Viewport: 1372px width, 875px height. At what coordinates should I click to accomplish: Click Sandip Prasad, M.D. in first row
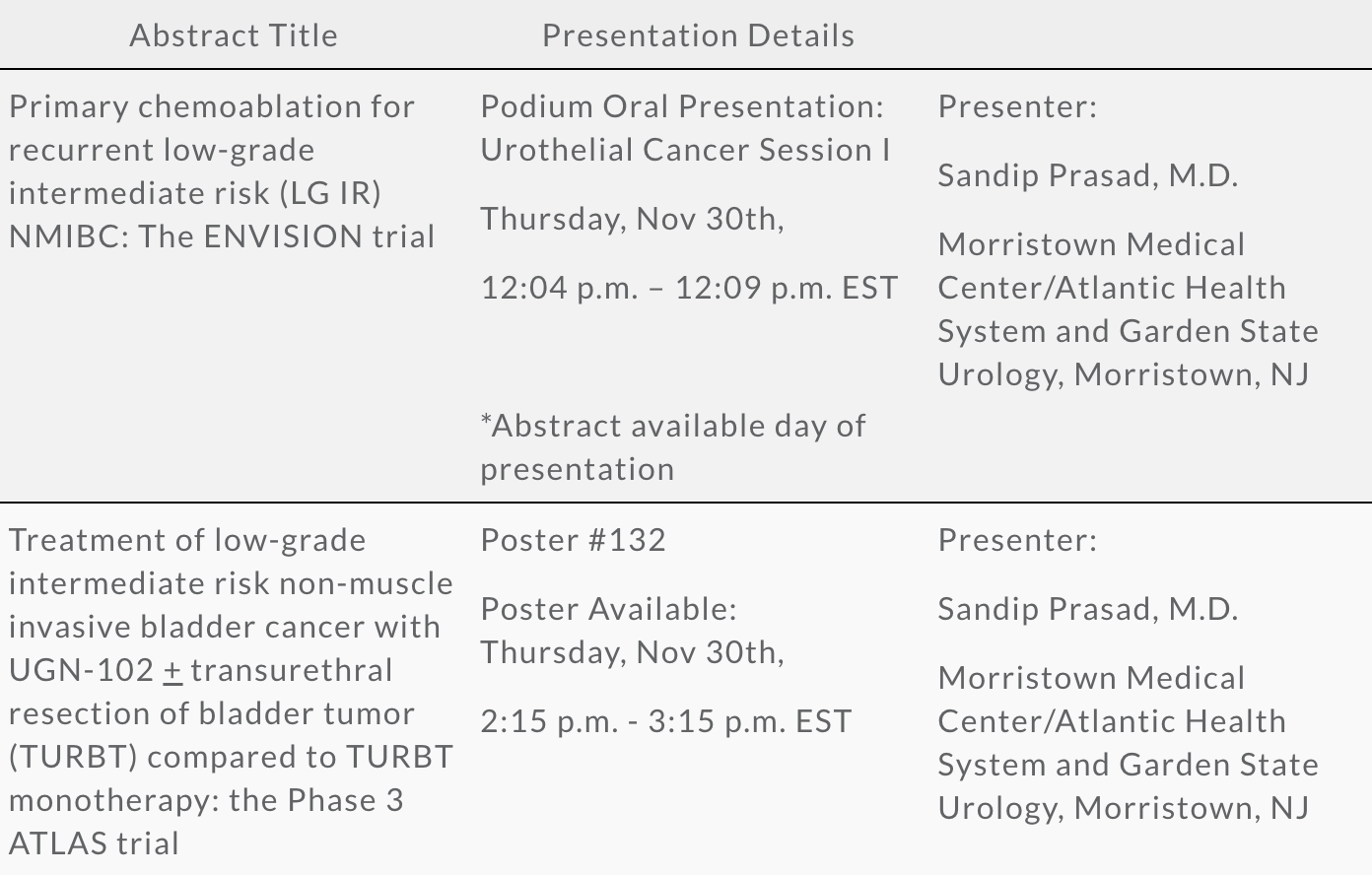click(x=1088, y=175)
